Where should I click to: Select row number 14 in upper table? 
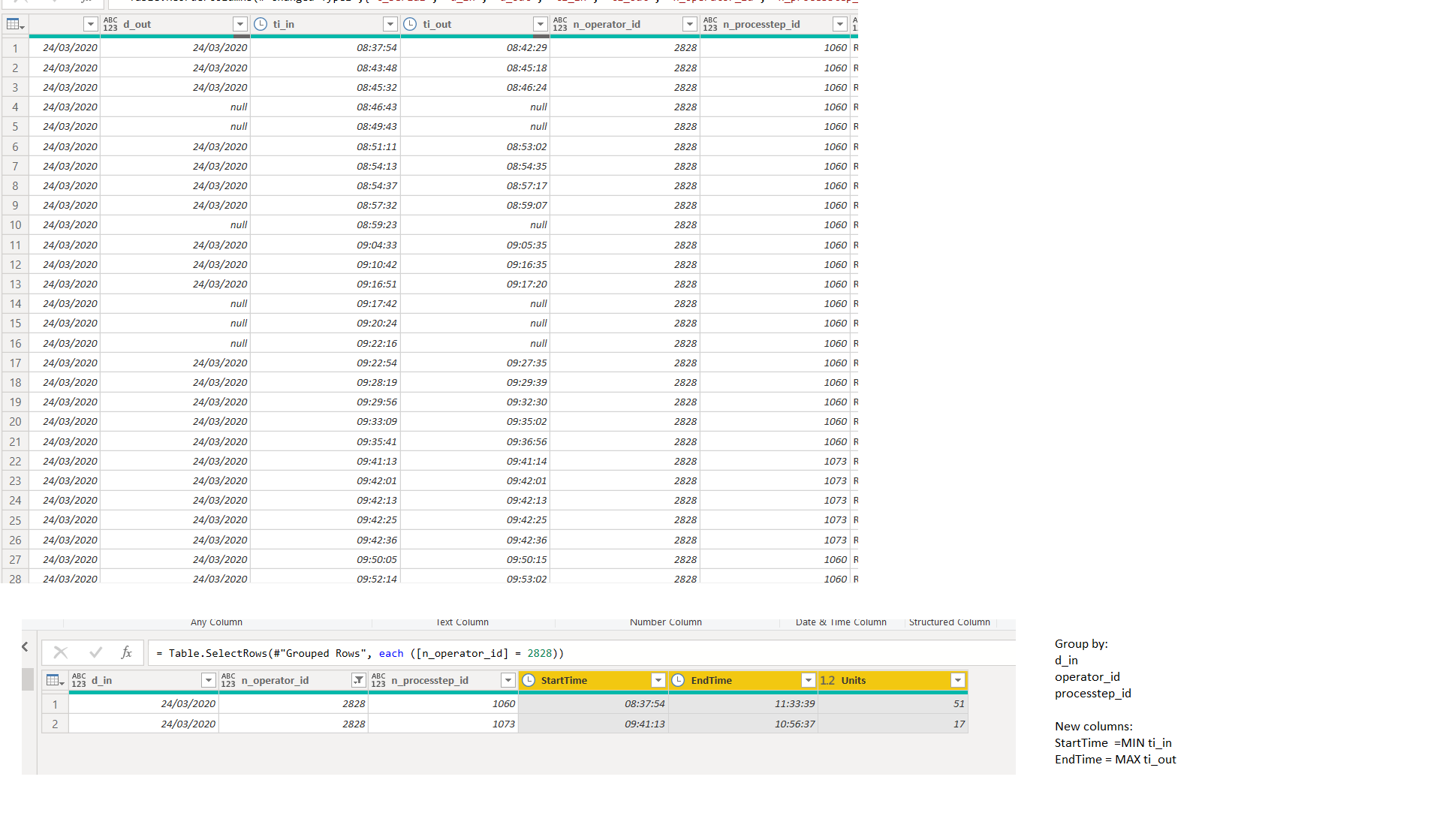[x=15, y=304]
